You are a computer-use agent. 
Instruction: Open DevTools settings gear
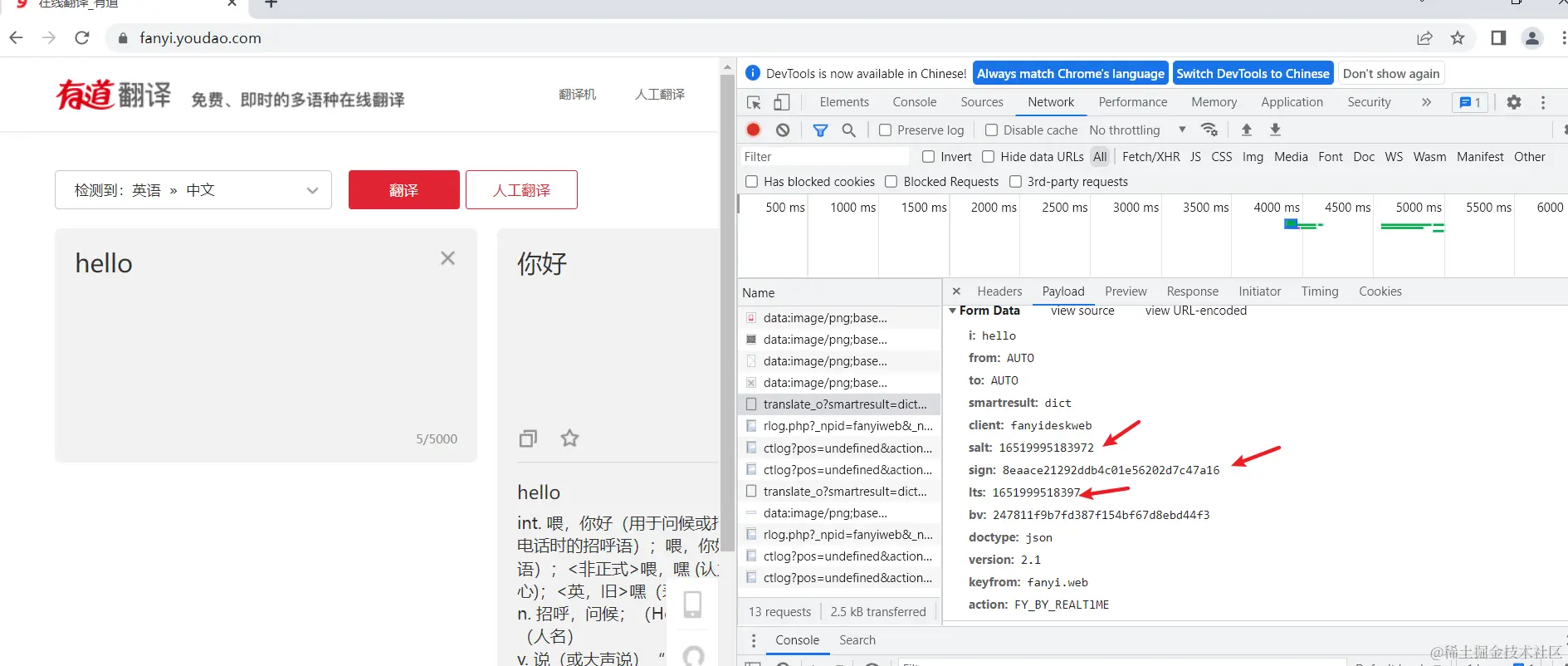click(x=1514, y=102)
